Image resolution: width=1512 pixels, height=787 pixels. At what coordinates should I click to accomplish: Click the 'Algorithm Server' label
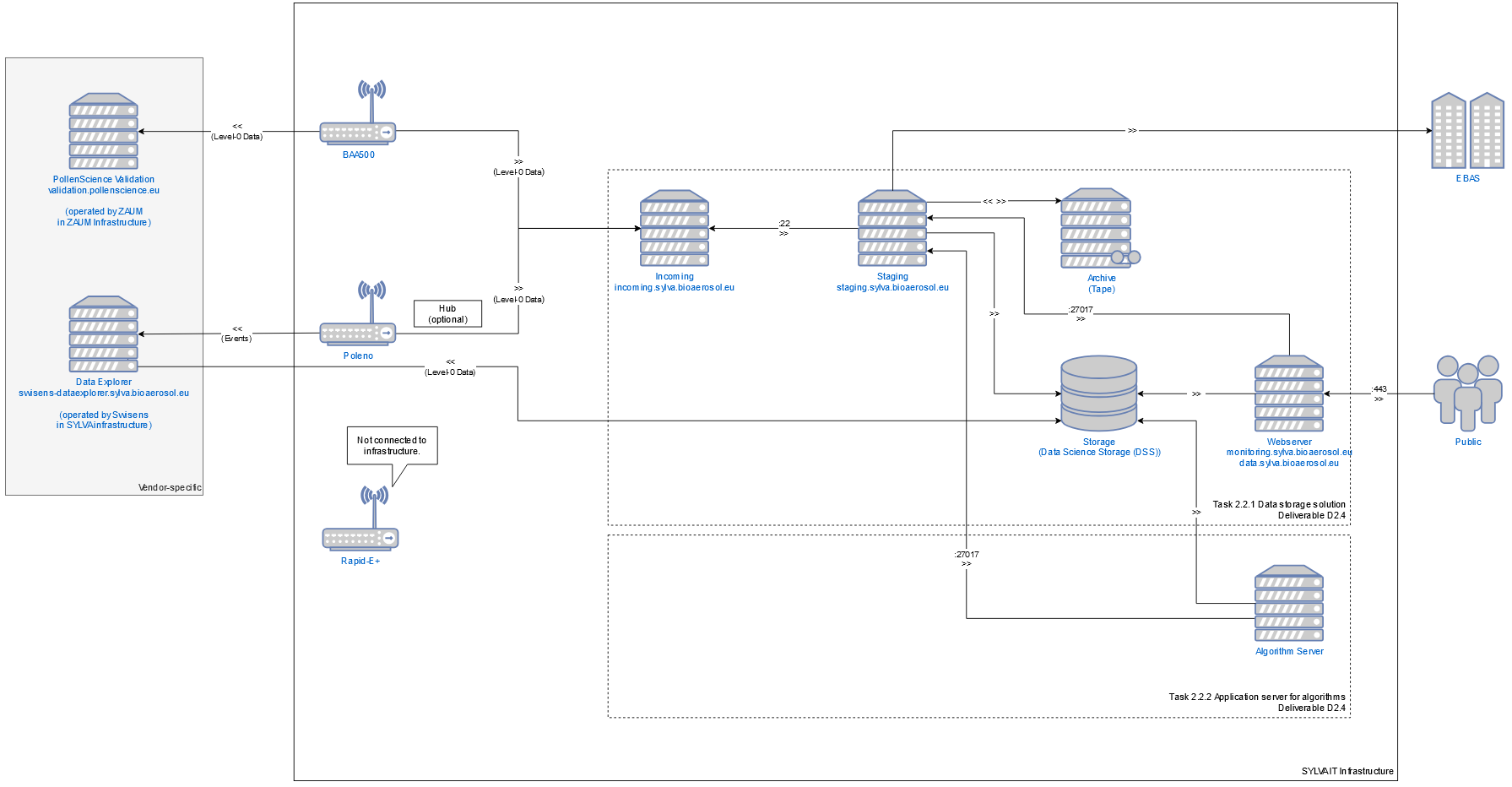point(1289,652)
